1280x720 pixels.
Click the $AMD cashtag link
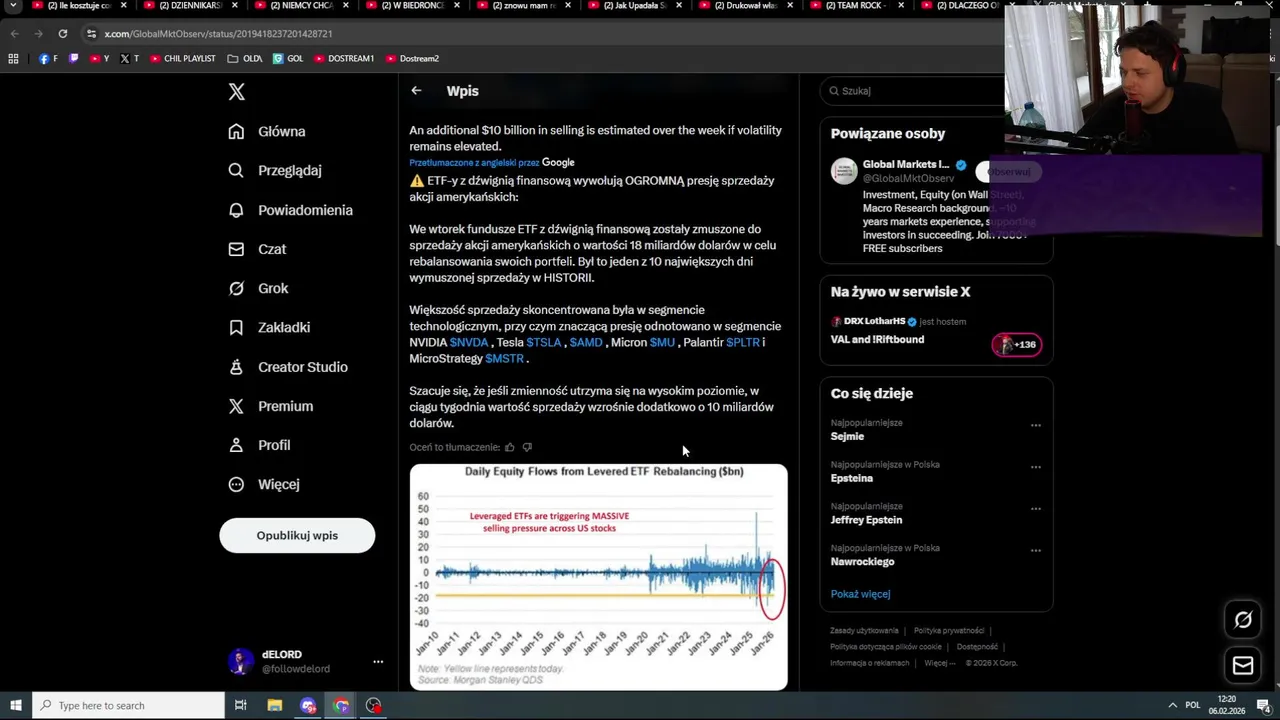pos(586,343)
